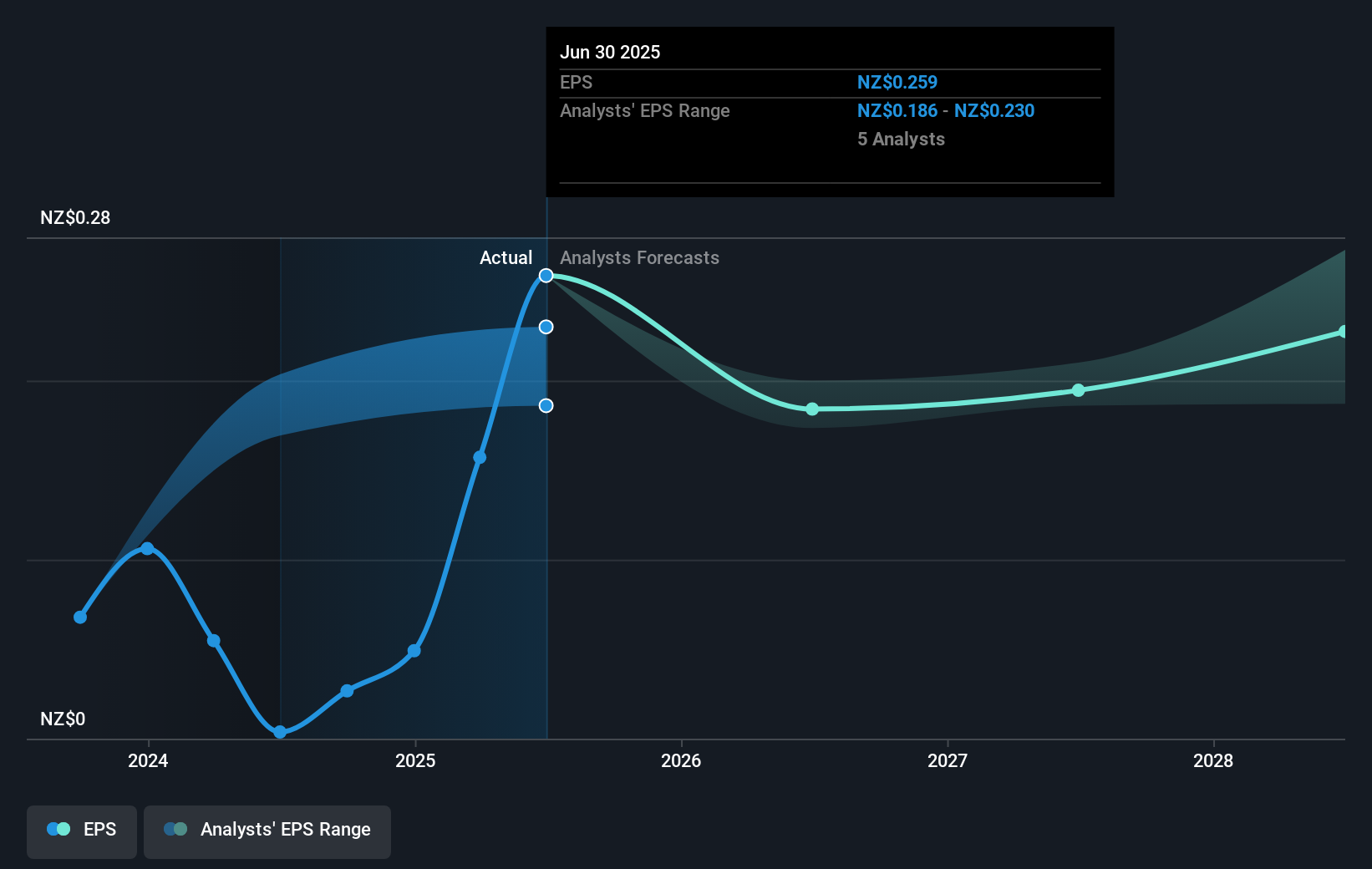
Task: Select the forecast data point in mid-2026
Action: [811, 409]
